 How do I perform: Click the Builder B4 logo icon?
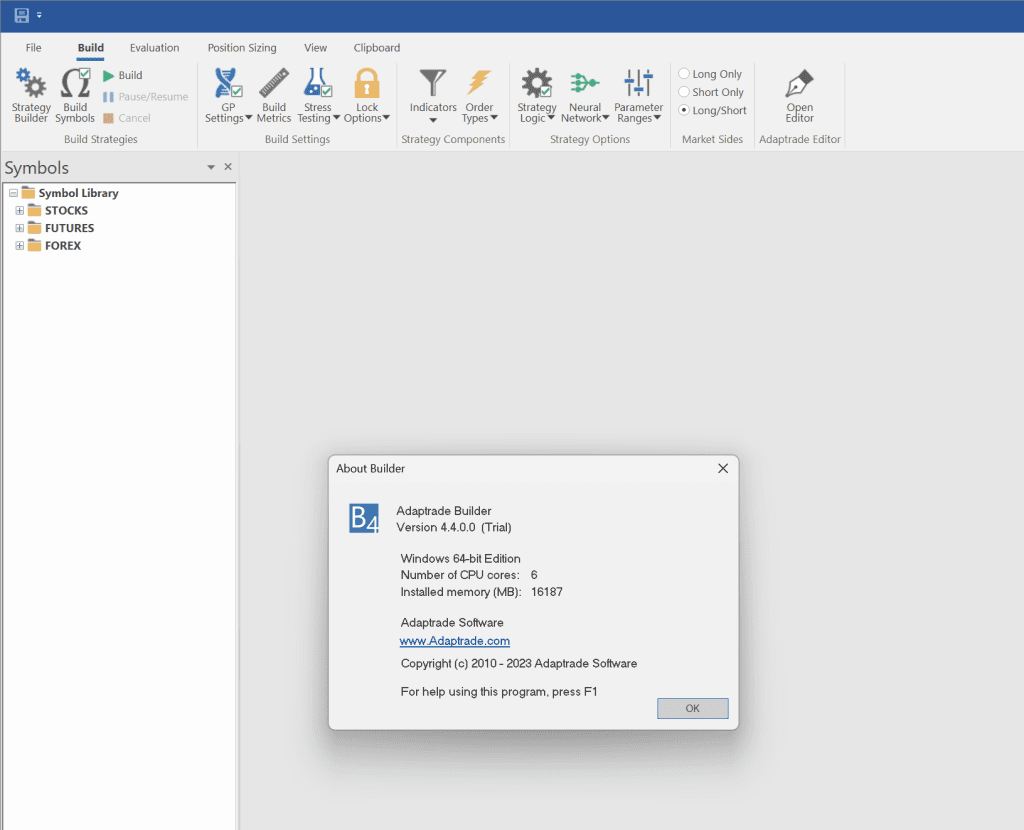point(364,519)
